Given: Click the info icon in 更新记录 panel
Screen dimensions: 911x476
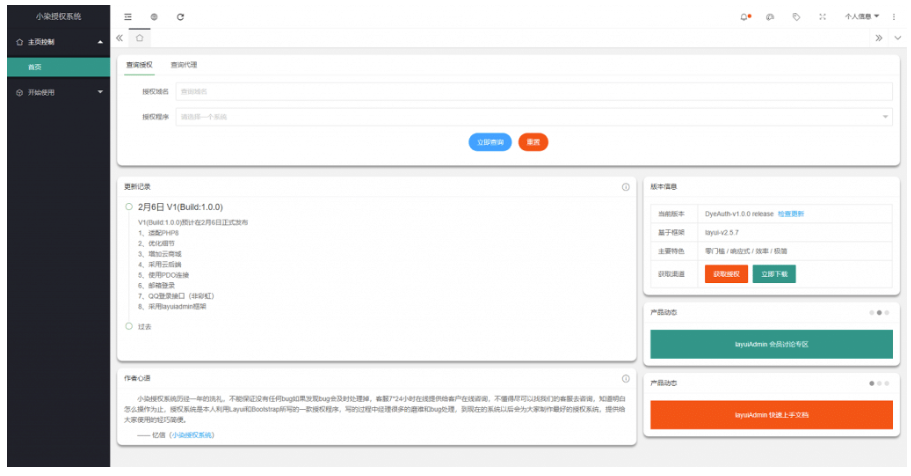Looking at the screenshot, I should (625, 187).
